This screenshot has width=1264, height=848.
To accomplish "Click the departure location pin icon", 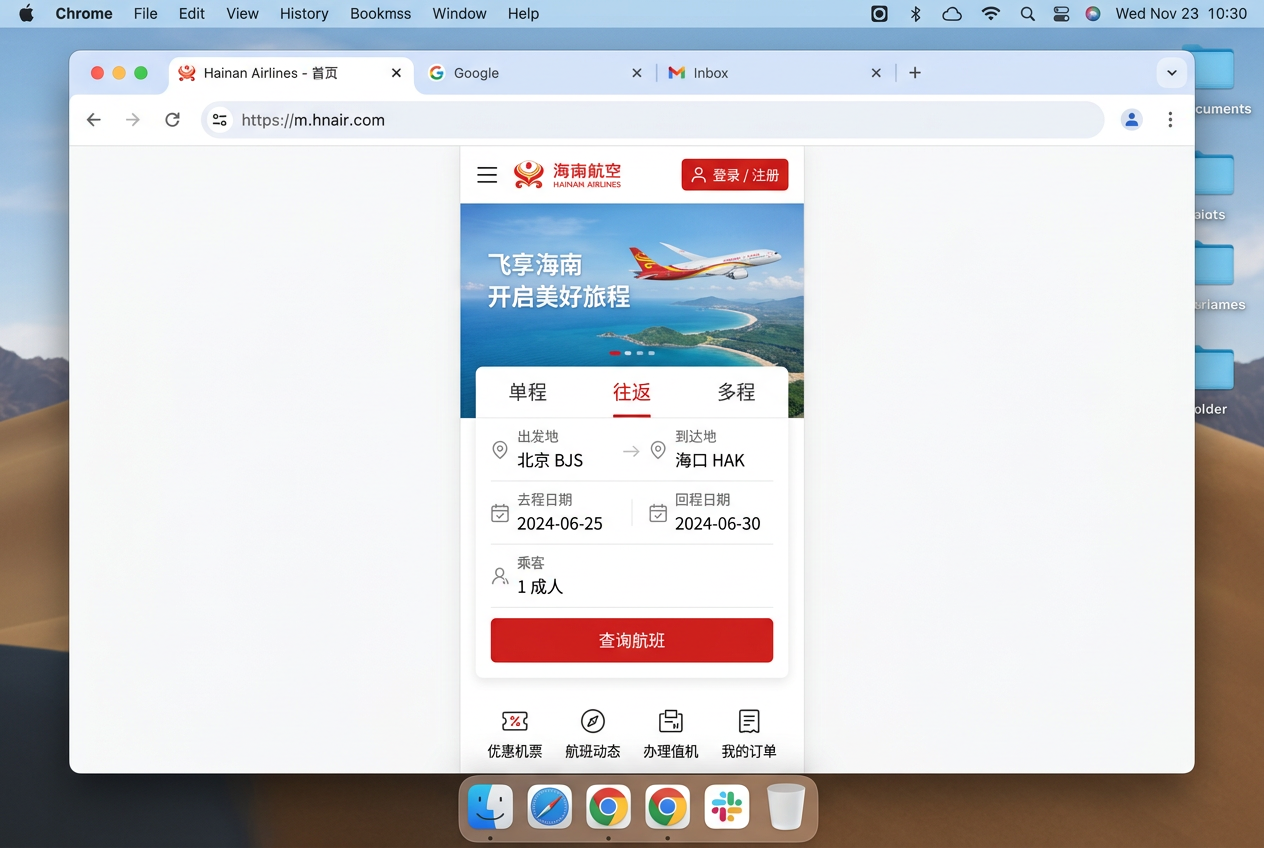I will (500, 450).
